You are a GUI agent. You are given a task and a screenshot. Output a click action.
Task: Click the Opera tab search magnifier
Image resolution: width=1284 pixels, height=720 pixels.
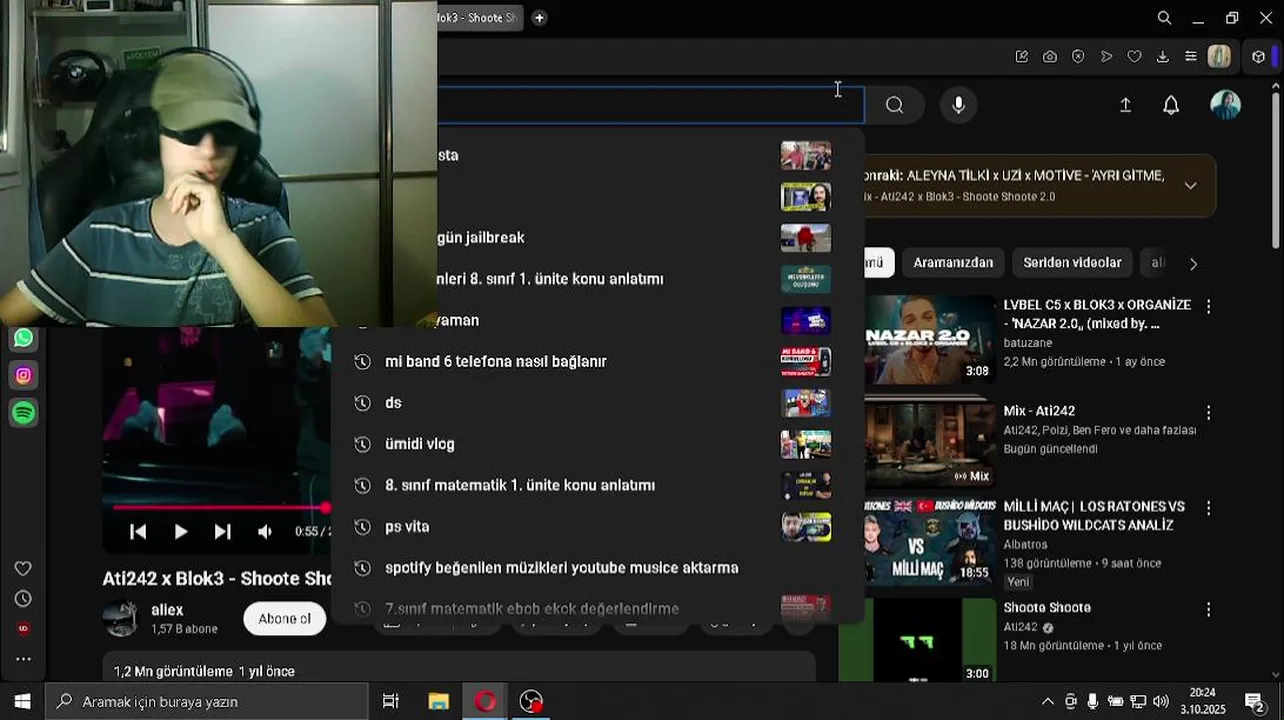coord(1164,18)
